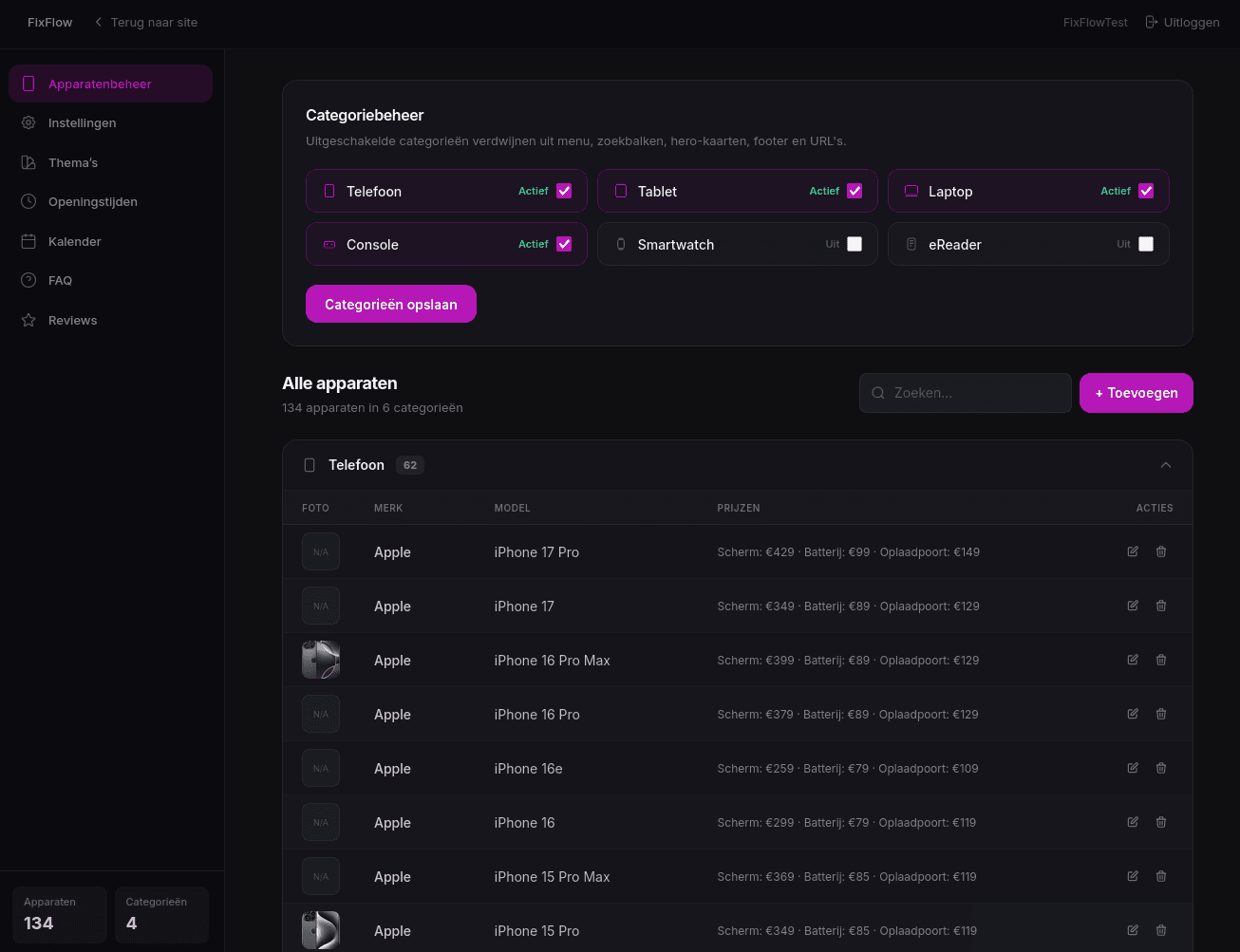Select the Instellingen gear icon
The height and width of the screenshot is (952, 1240).
pyautogui.click(x=30, y=122)
